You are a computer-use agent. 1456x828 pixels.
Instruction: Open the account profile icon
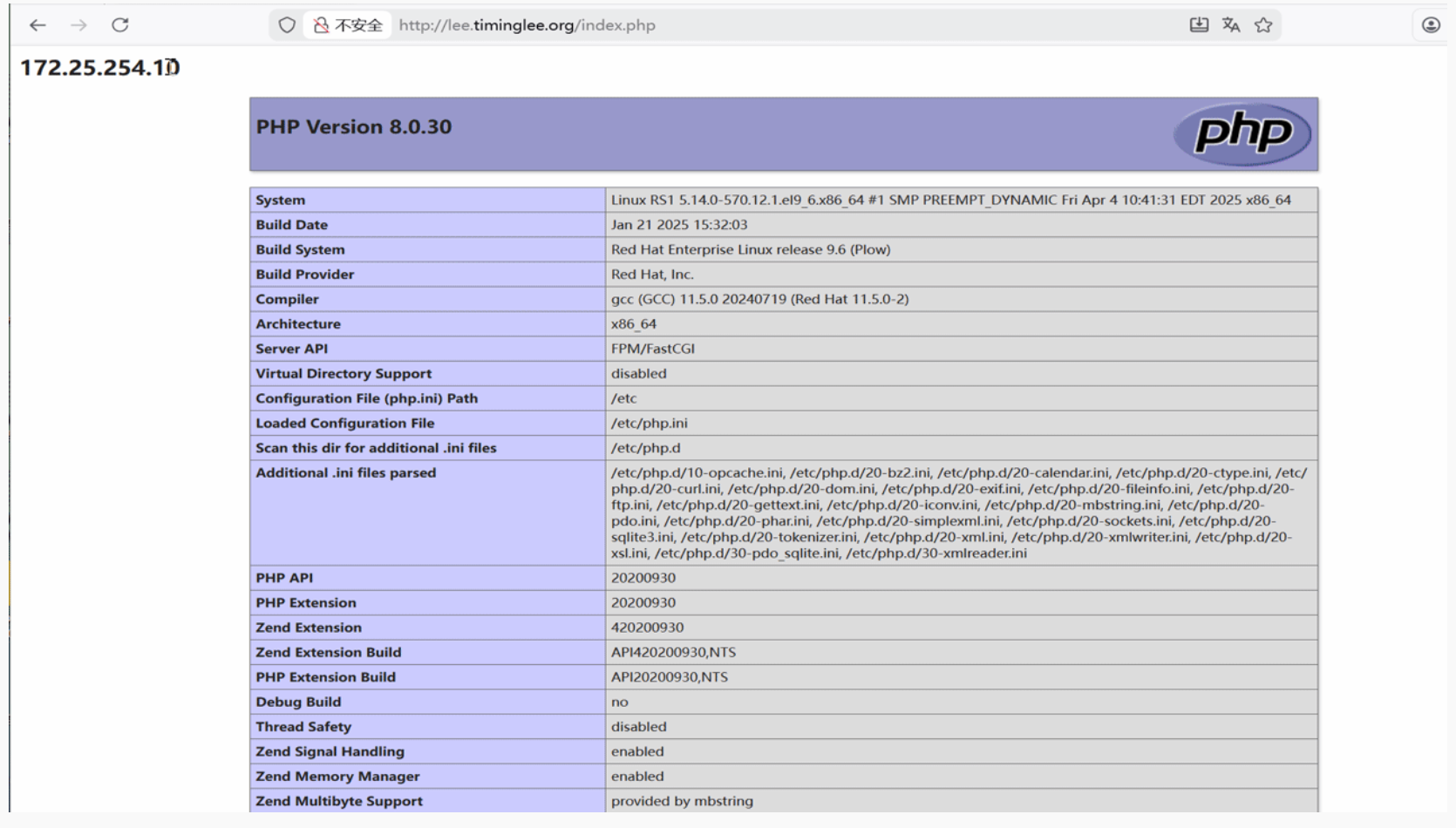pos(1431,25)
